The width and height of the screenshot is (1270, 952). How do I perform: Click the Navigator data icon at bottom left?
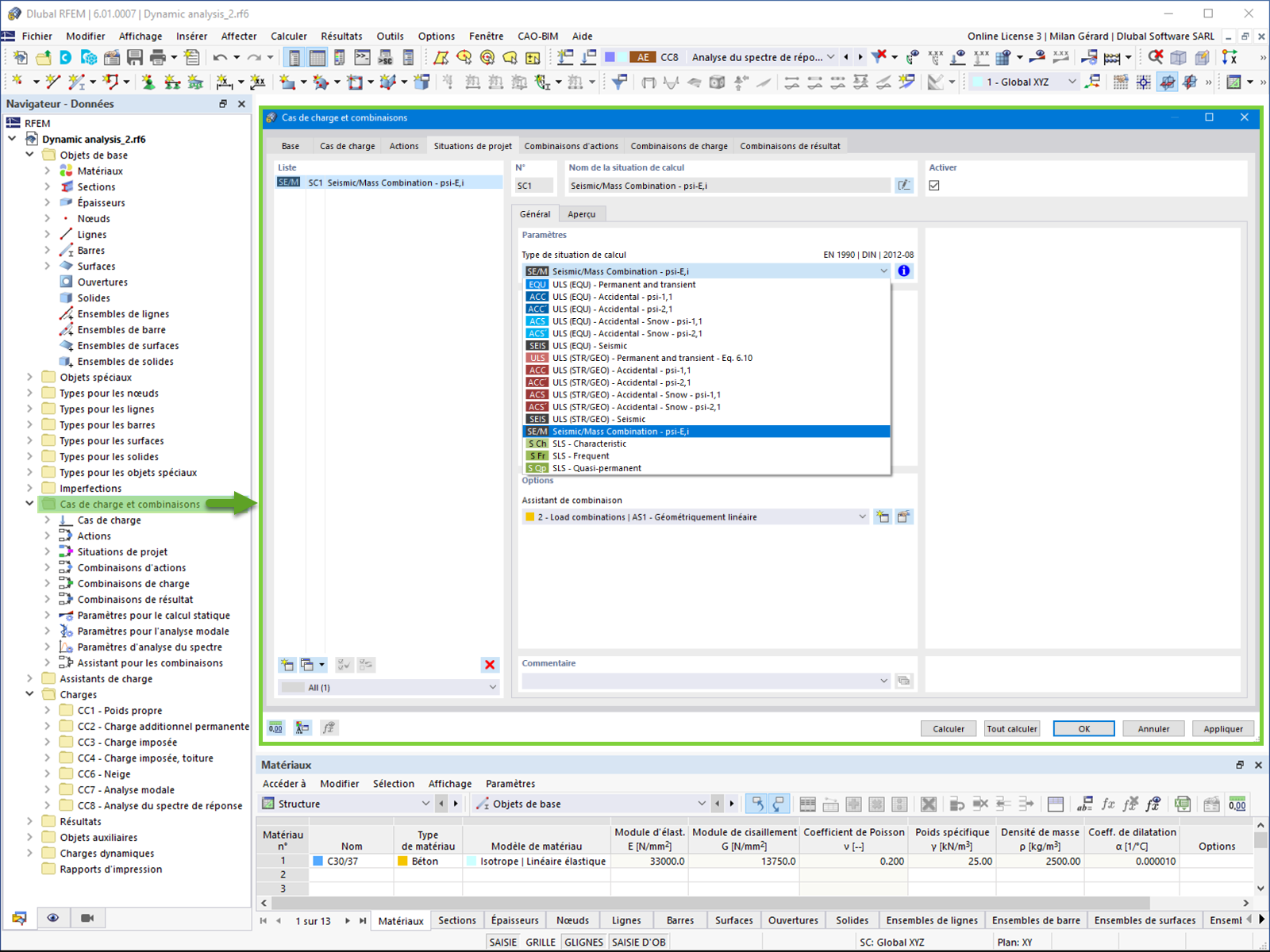[19, 918]
